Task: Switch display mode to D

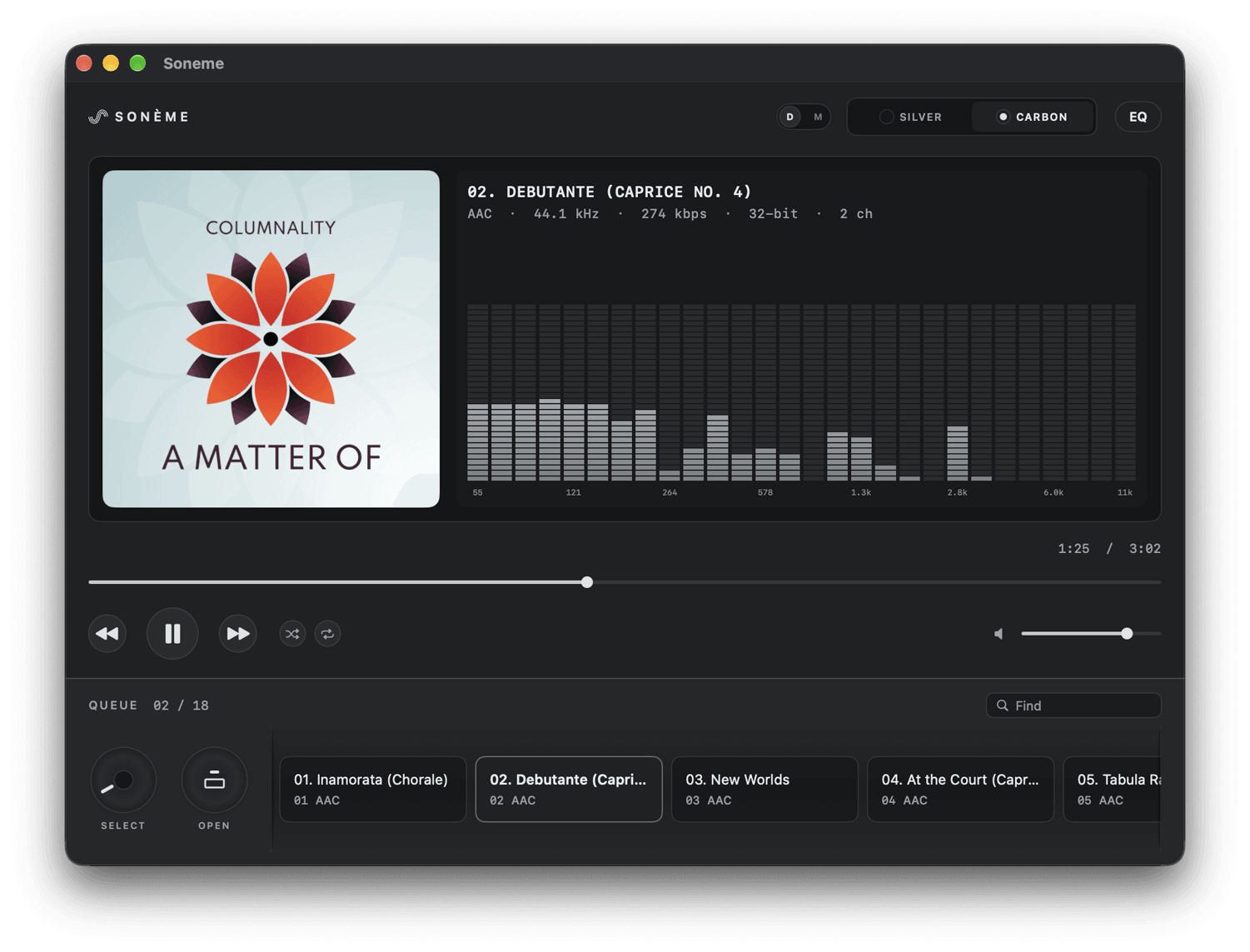Action: pos(790,117)
